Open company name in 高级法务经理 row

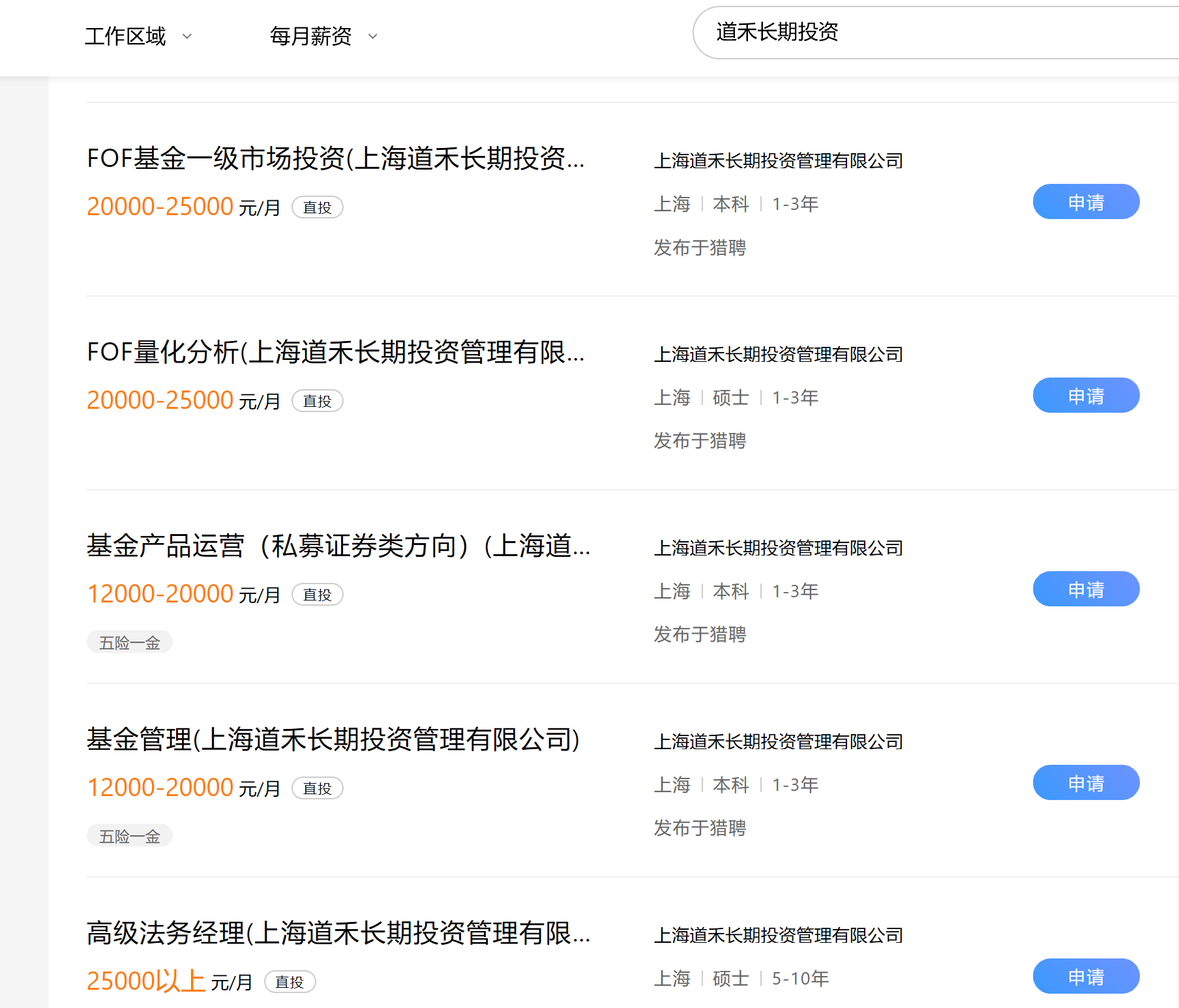[x=779, y=935]
